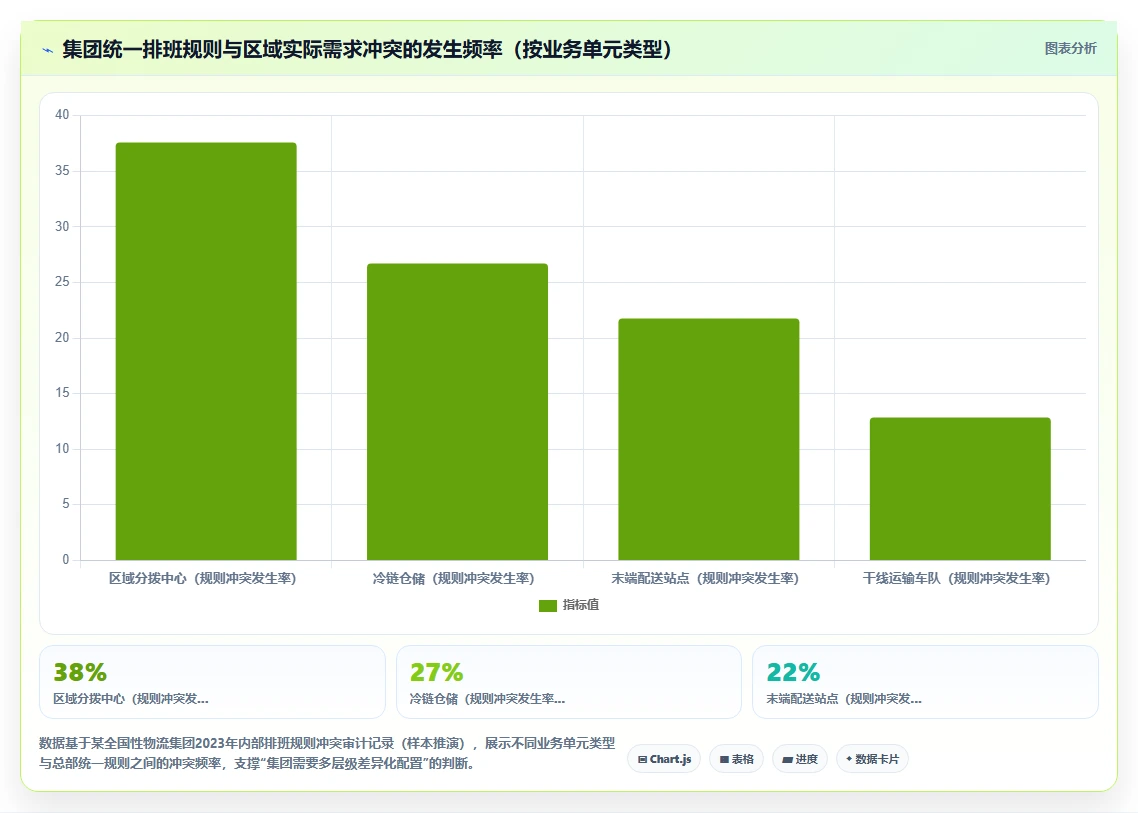The width and height of the screenshot is (1138, 813).
Task: Toggle the 指标值 legend color swatch
Action: coord(548,605)
